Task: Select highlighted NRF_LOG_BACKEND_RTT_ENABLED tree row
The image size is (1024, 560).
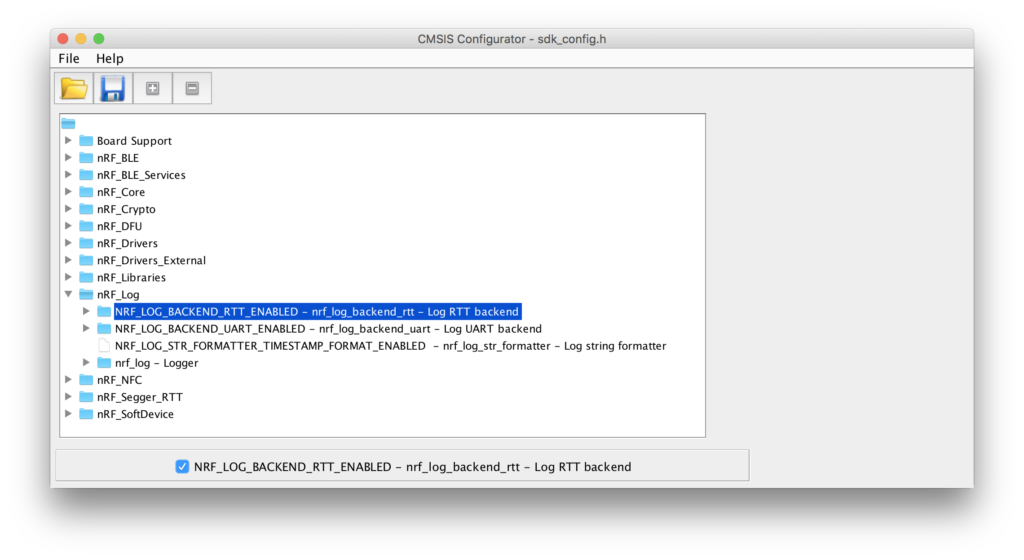Action: [317, 311]
